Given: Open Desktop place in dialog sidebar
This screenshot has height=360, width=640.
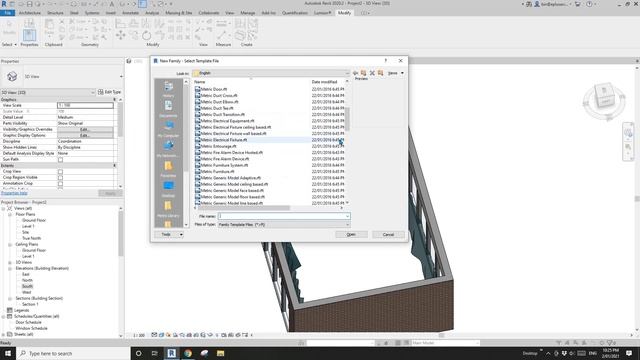Looking at the screenshot, I should 168,189.
